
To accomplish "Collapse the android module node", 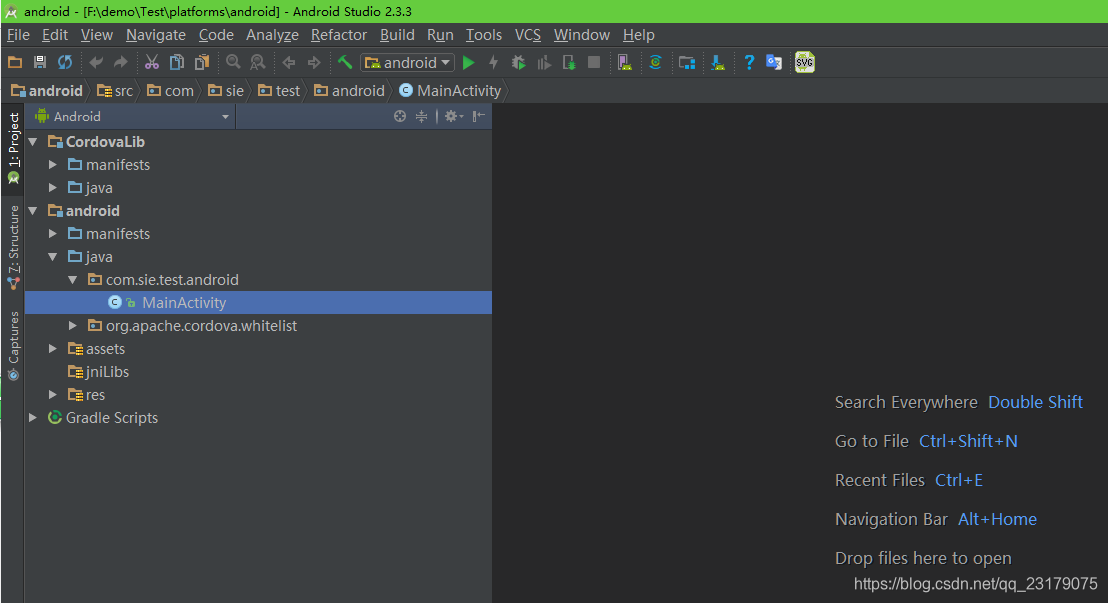I will point(33,211).
